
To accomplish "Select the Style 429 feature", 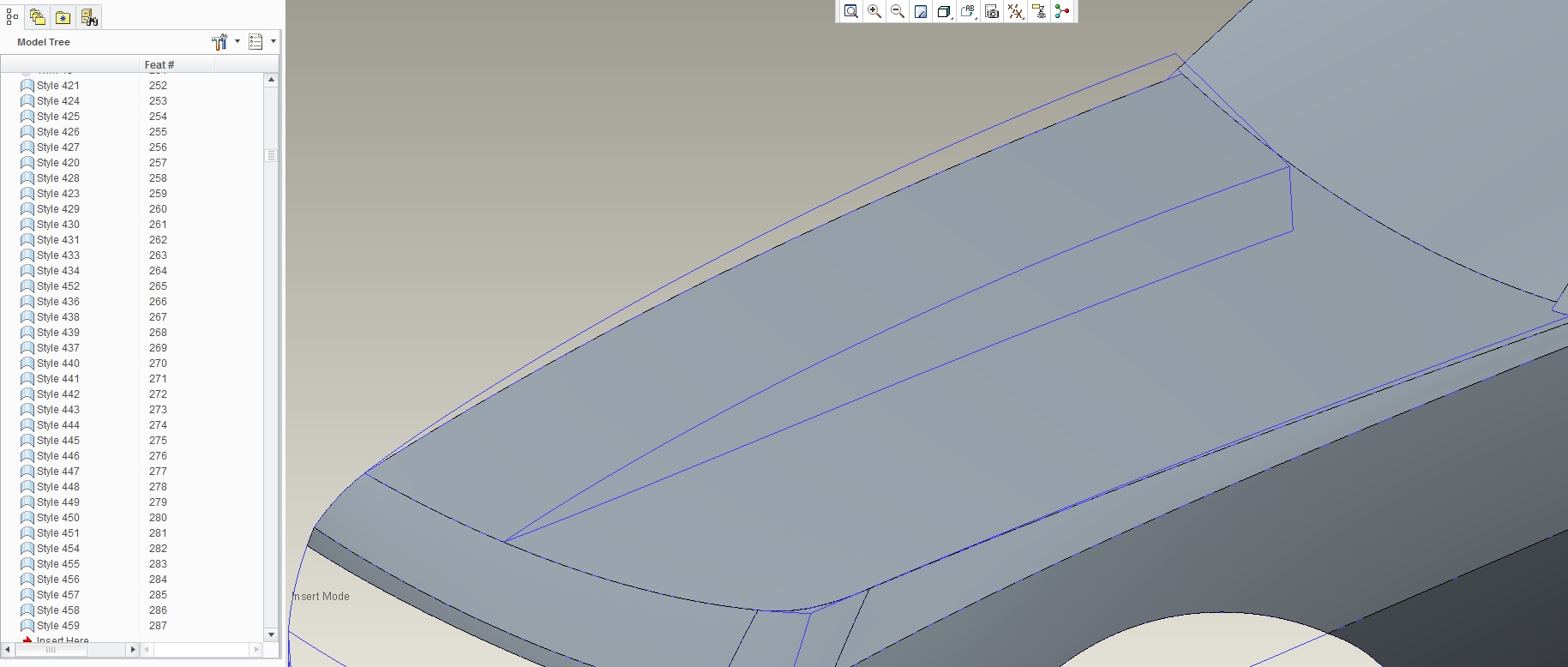I will [x=58, y=209].
